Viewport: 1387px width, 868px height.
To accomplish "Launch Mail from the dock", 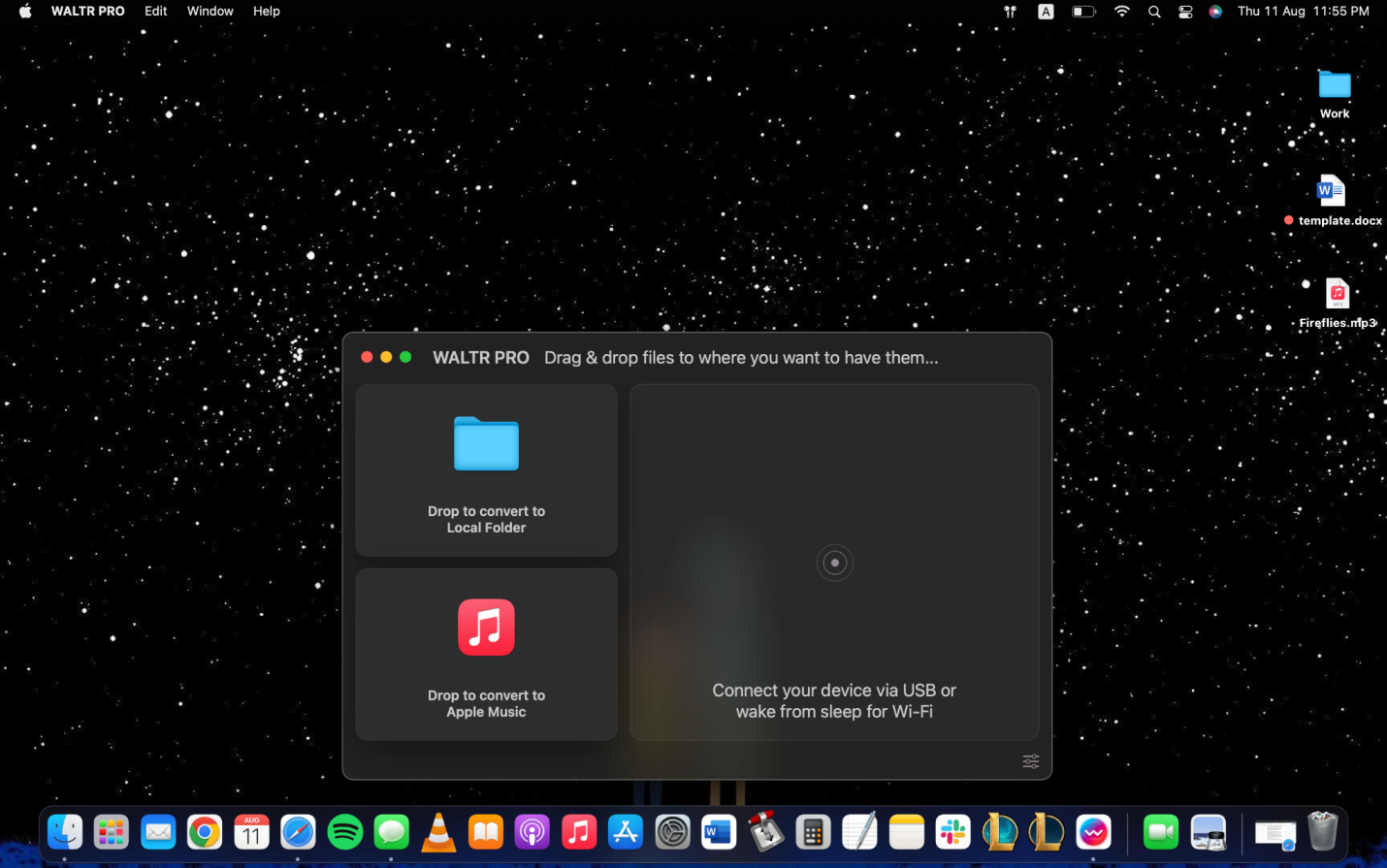I will tap(158, 832).
